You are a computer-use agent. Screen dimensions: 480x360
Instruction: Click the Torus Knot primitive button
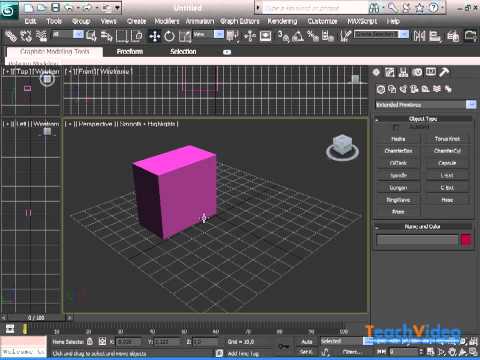coord(447,139)
